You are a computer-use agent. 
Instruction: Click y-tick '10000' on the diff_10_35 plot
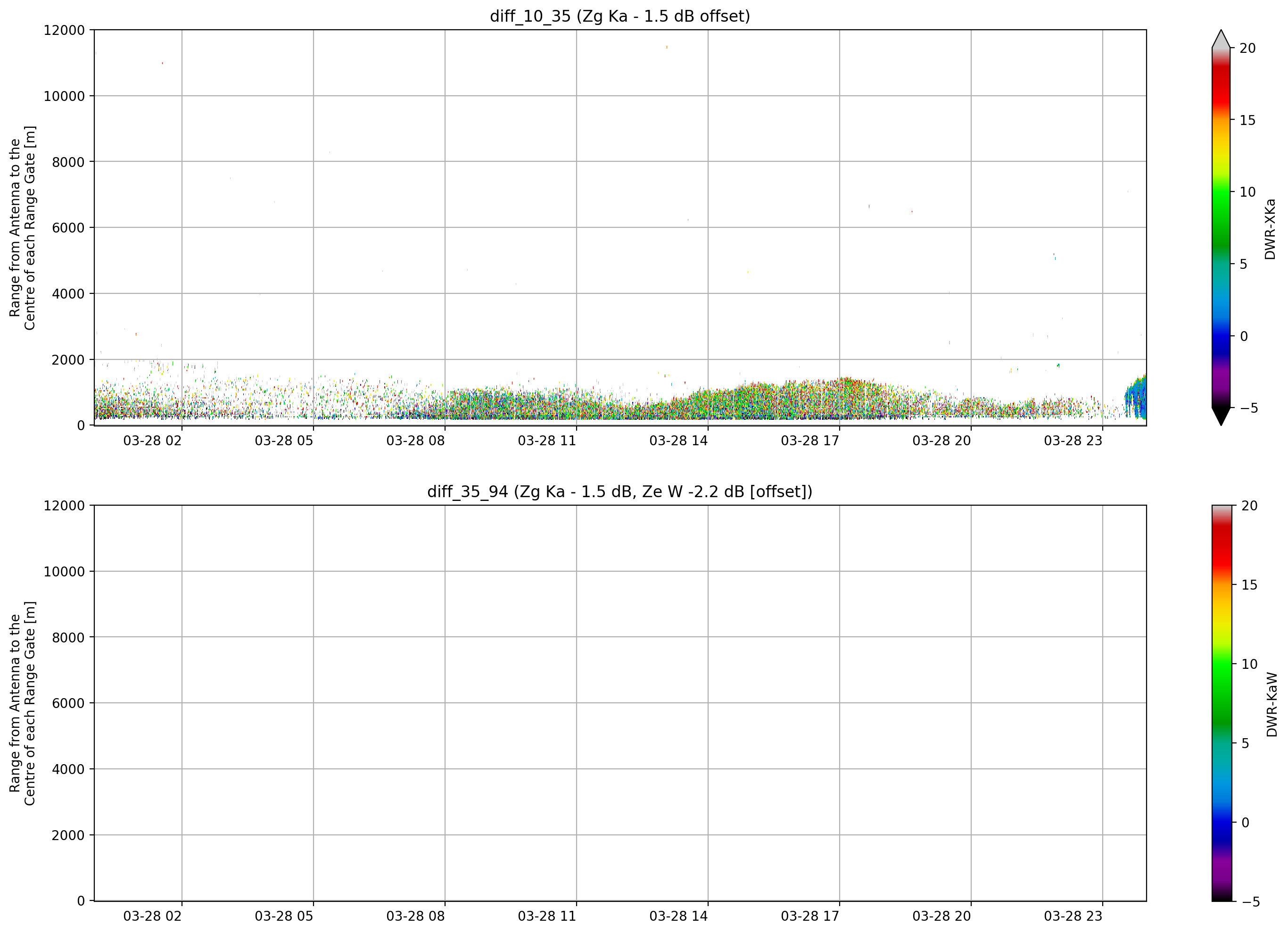(x=64, y=96)
